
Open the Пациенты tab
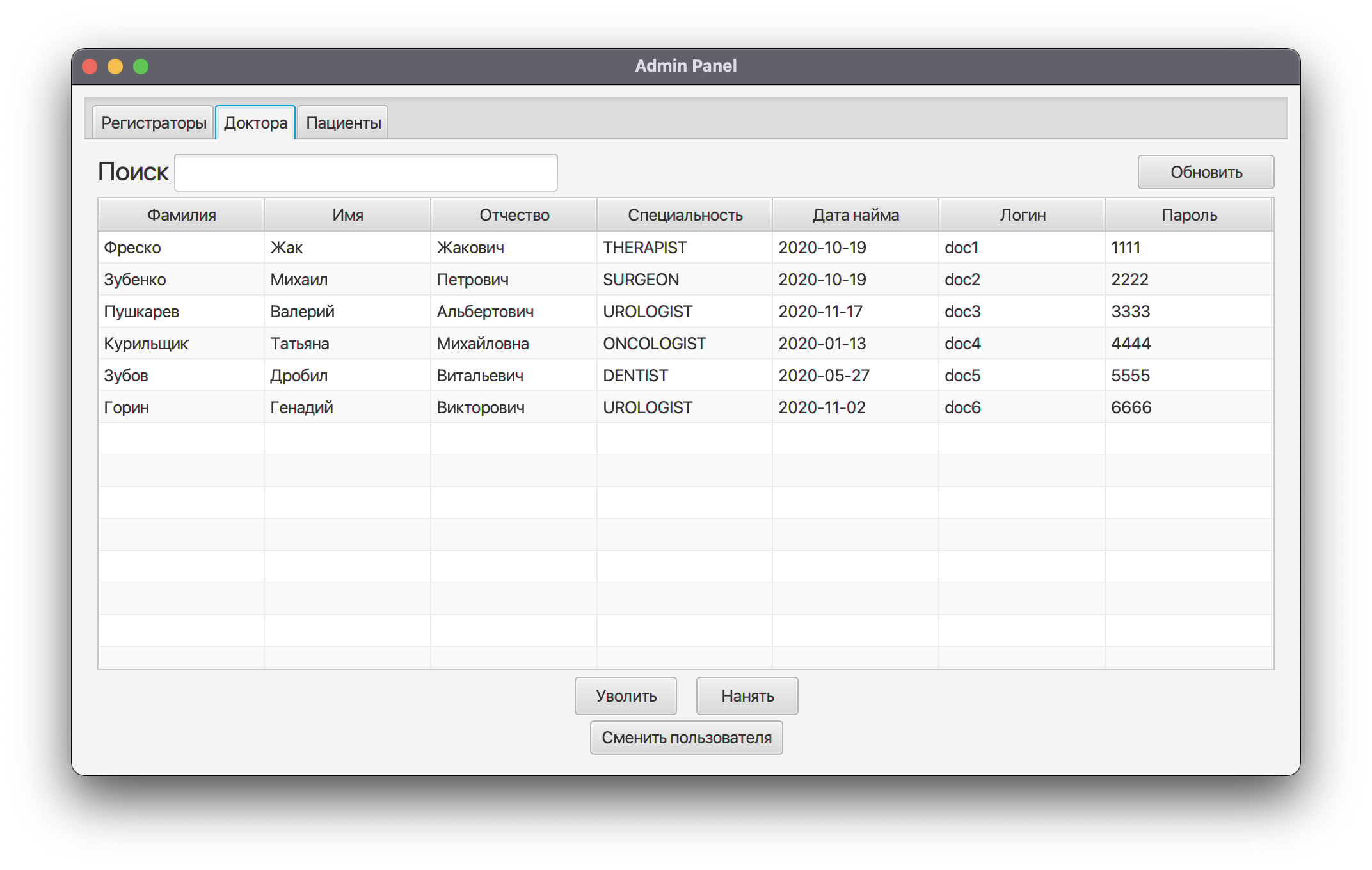[x=343, y=123]
